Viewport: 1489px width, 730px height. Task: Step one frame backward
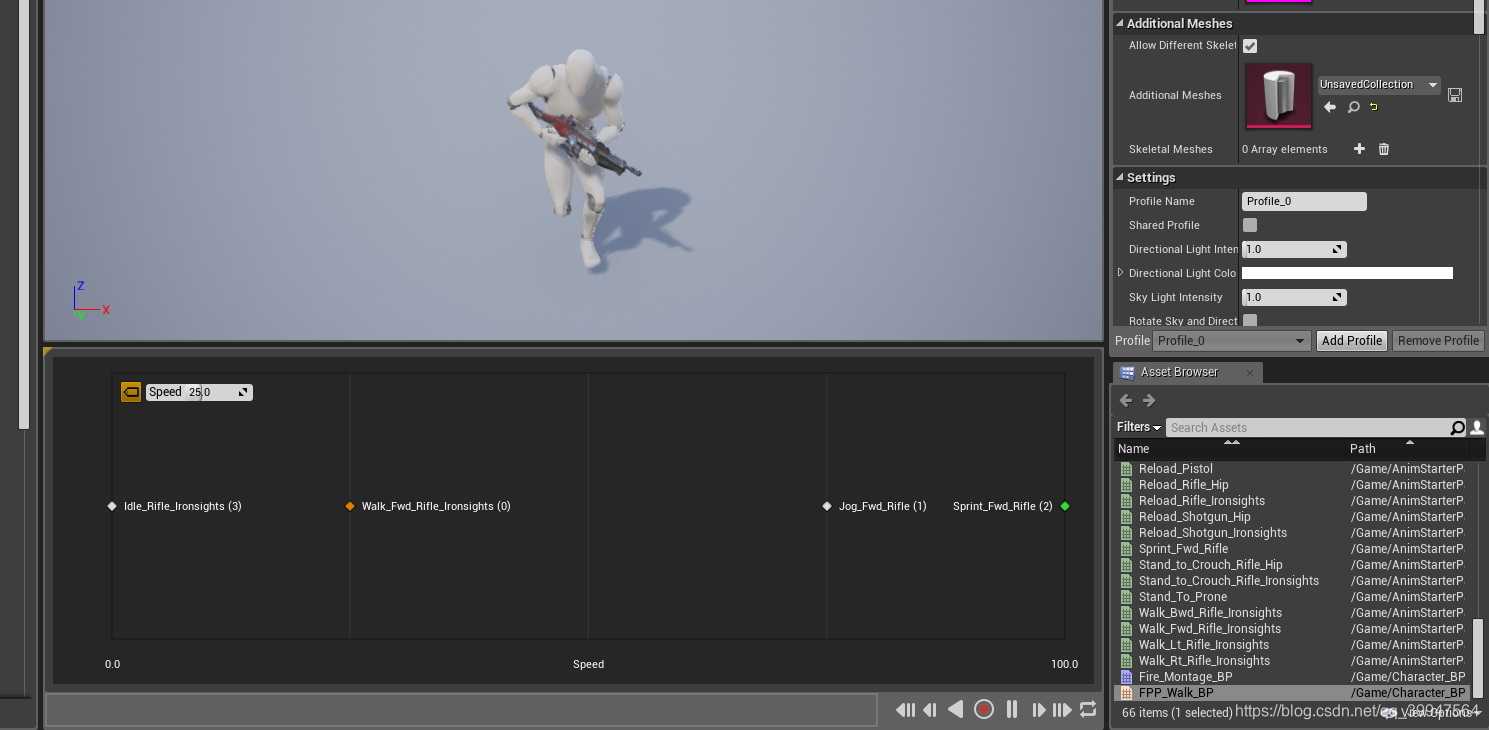tap(930, 710)
